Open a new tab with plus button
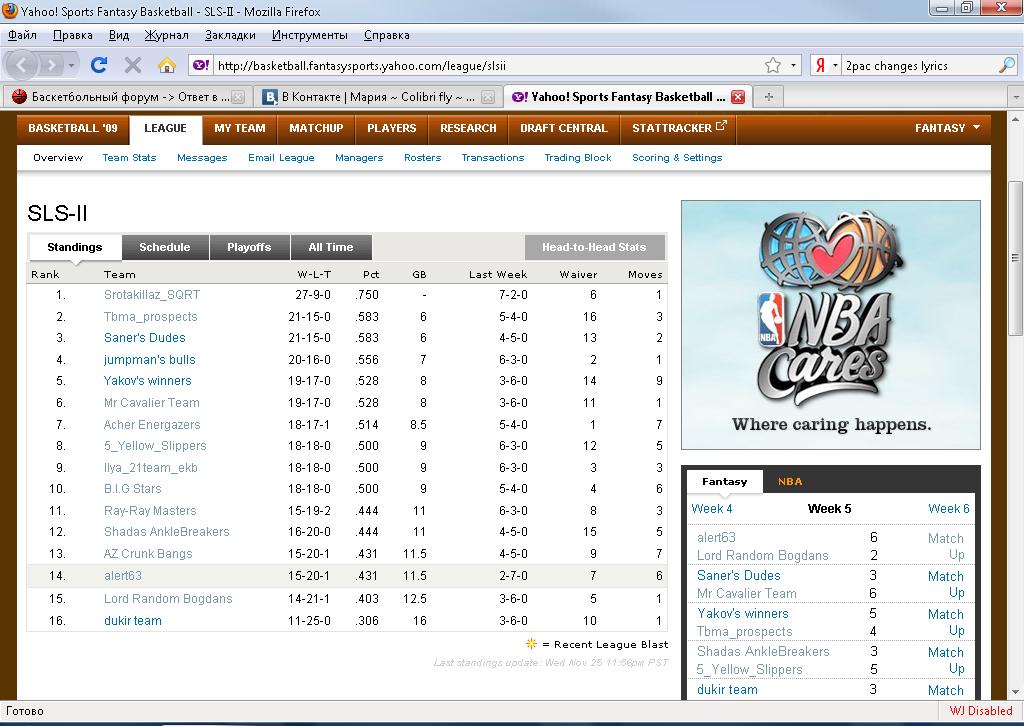 tap(769, 97)
